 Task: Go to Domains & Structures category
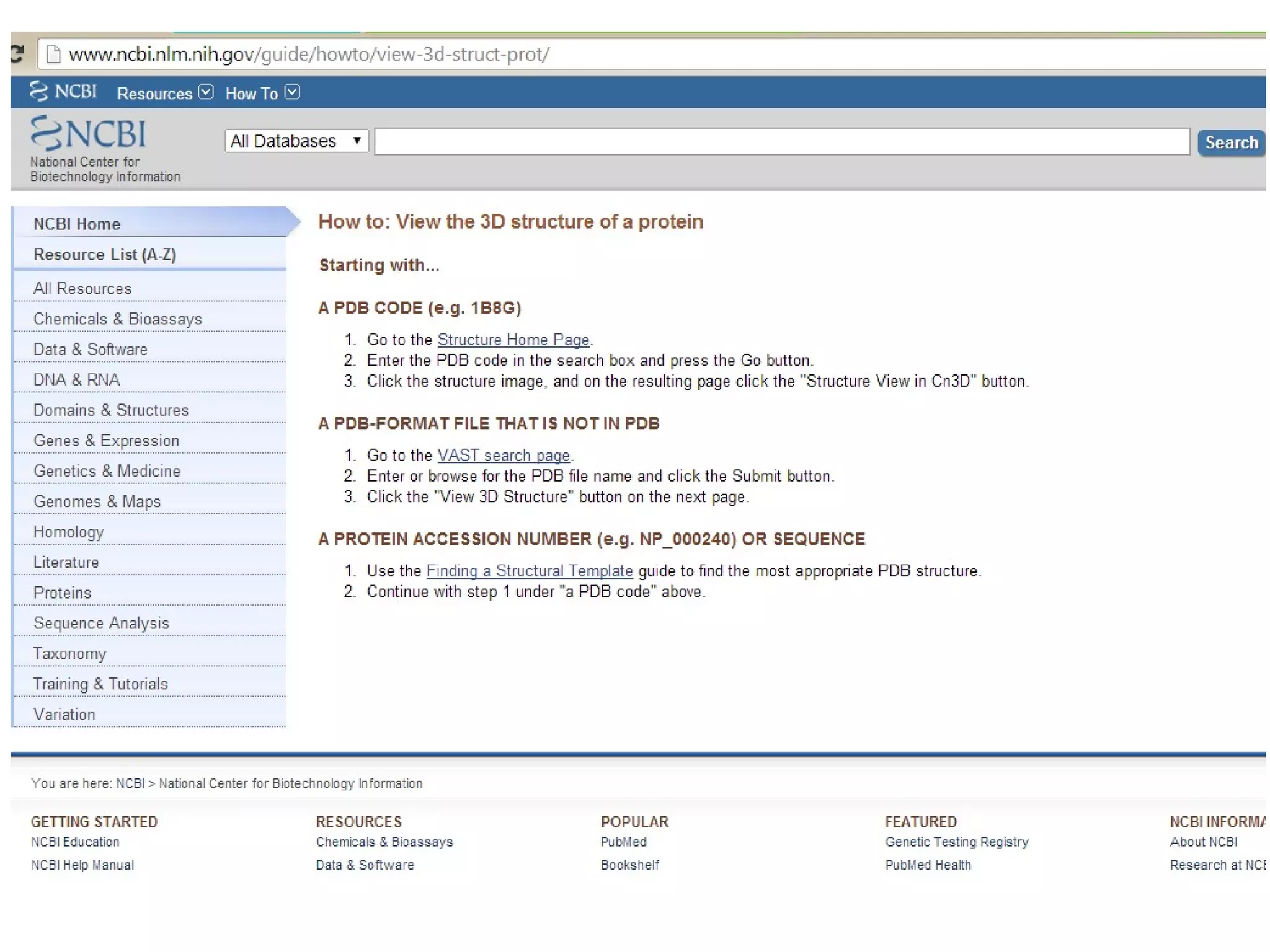pos(111,410)
